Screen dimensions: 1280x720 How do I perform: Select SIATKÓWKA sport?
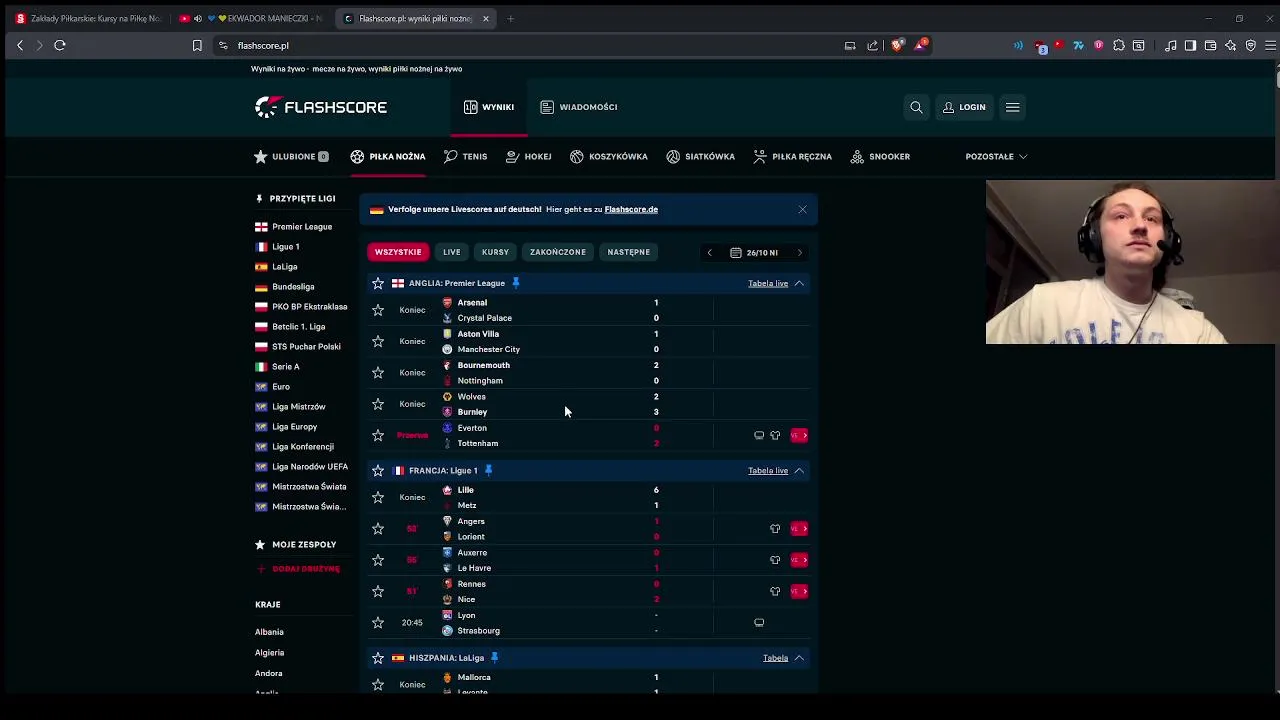tap(701, 157)
